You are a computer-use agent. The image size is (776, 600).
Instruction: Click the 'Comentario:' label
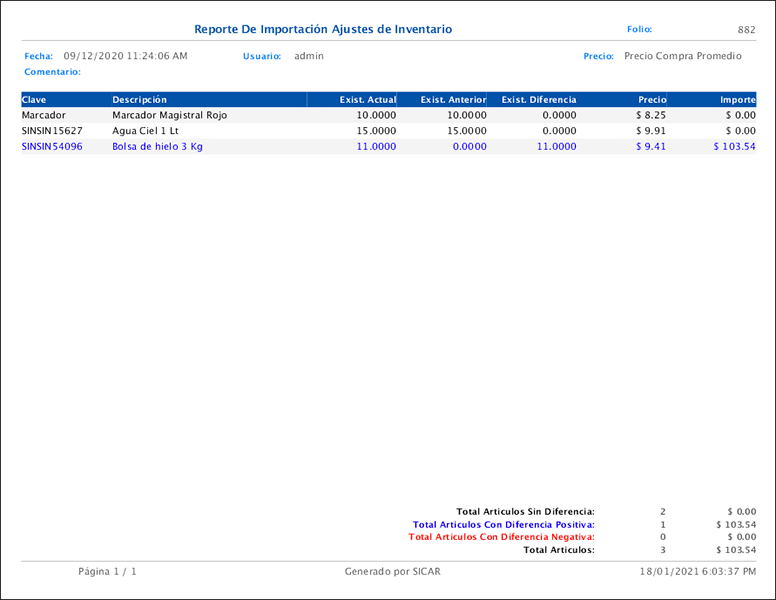52,72
